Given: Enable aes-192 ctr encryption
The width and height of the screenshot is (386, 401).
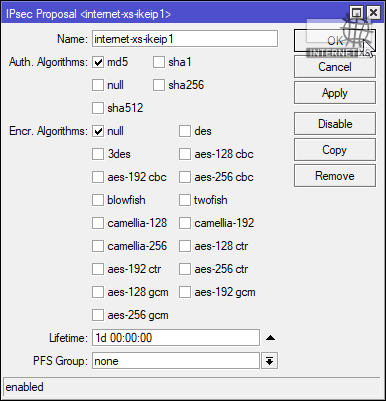Looking at the screenshot, I should 98,269.
